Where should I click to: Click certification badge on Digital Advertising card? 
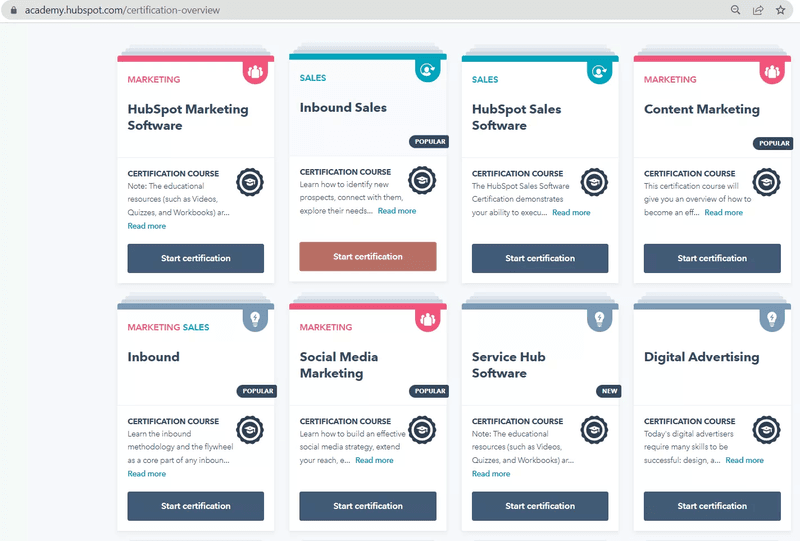tap(766, 430)
